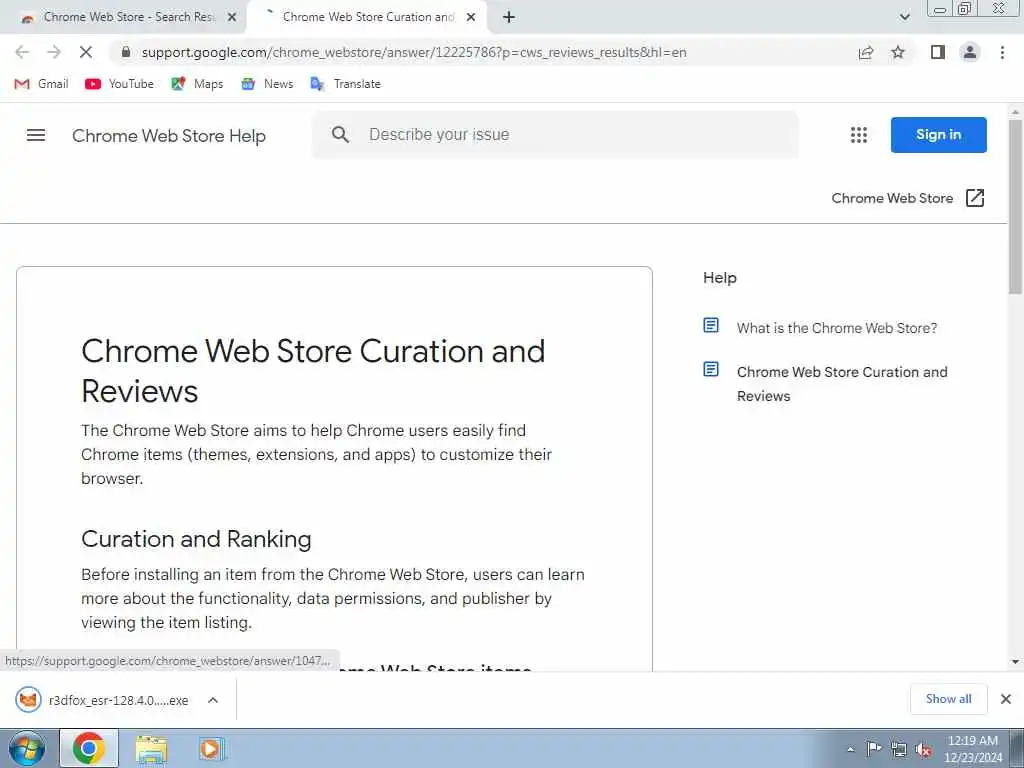Image resolution: width=1024 pixels, height=768 pixels.
Task: Click the muted volume tray icon
Action: pos(923,749)
